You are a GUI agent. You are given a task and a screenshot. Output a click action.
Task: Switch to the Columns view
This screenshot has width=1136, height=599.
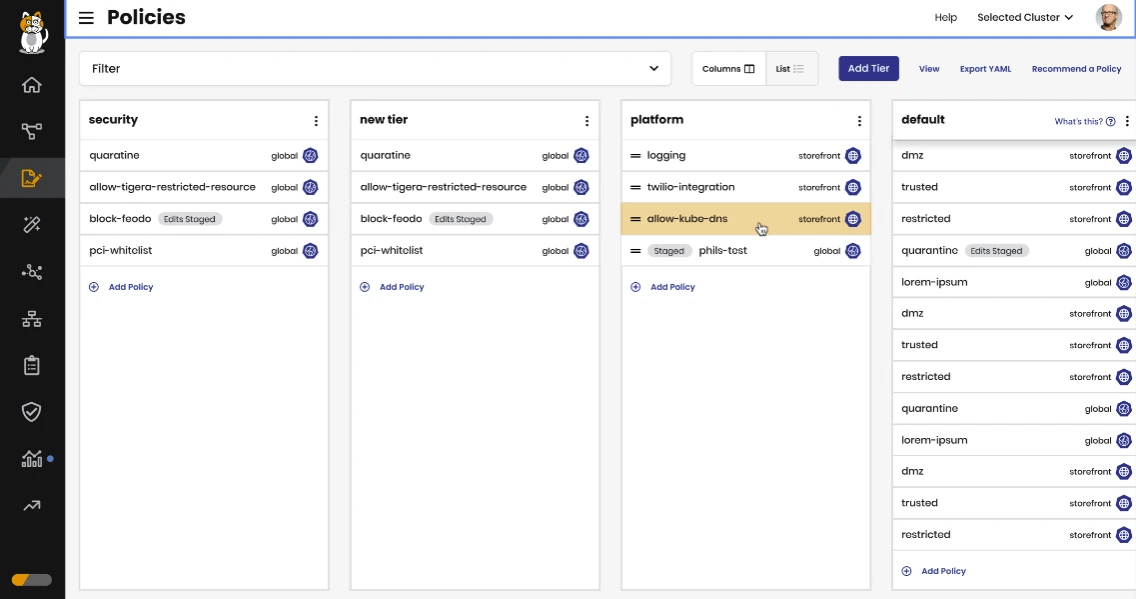tap(729, 69)
